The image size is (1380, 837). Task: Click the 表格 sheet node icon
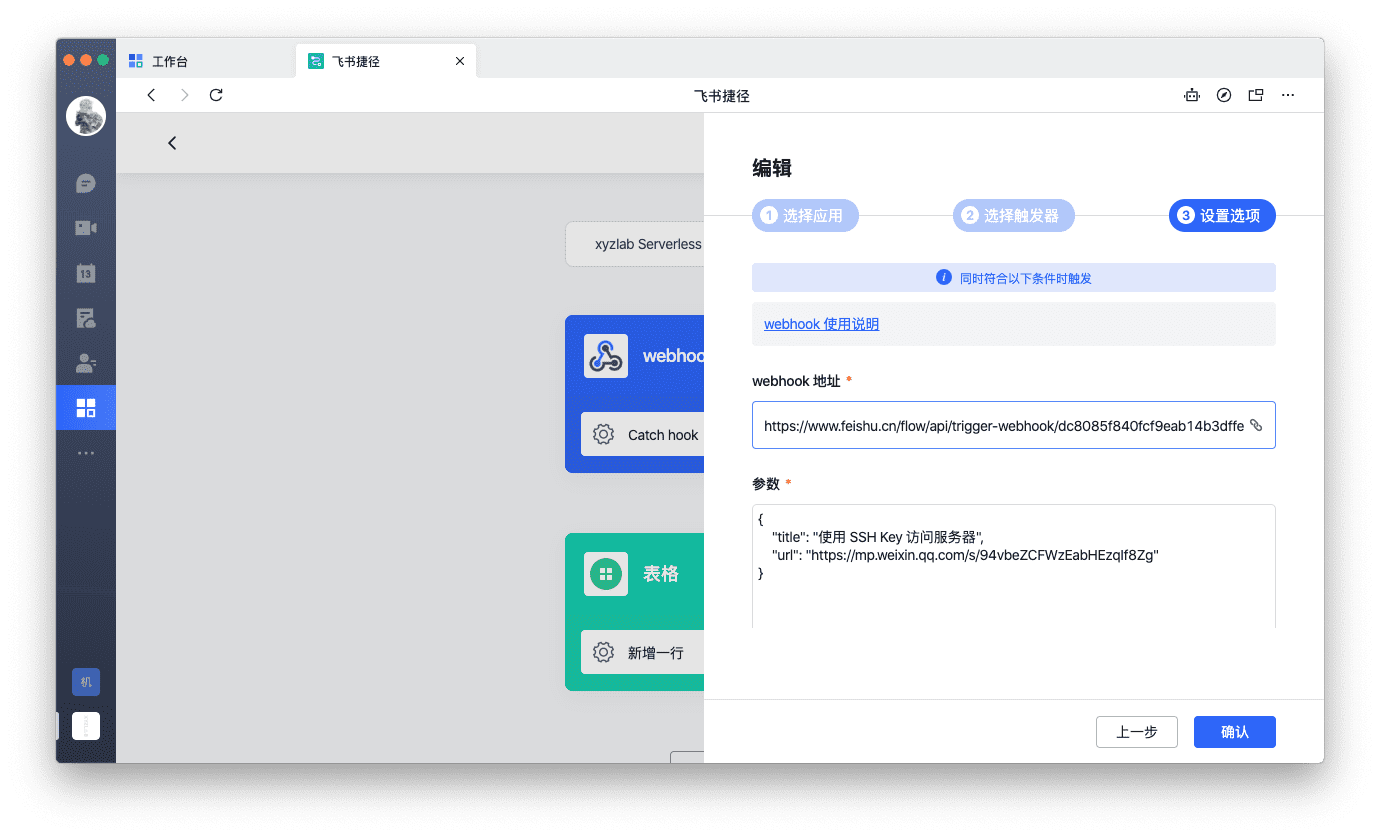pyautogui.click(x=606, y=574)
